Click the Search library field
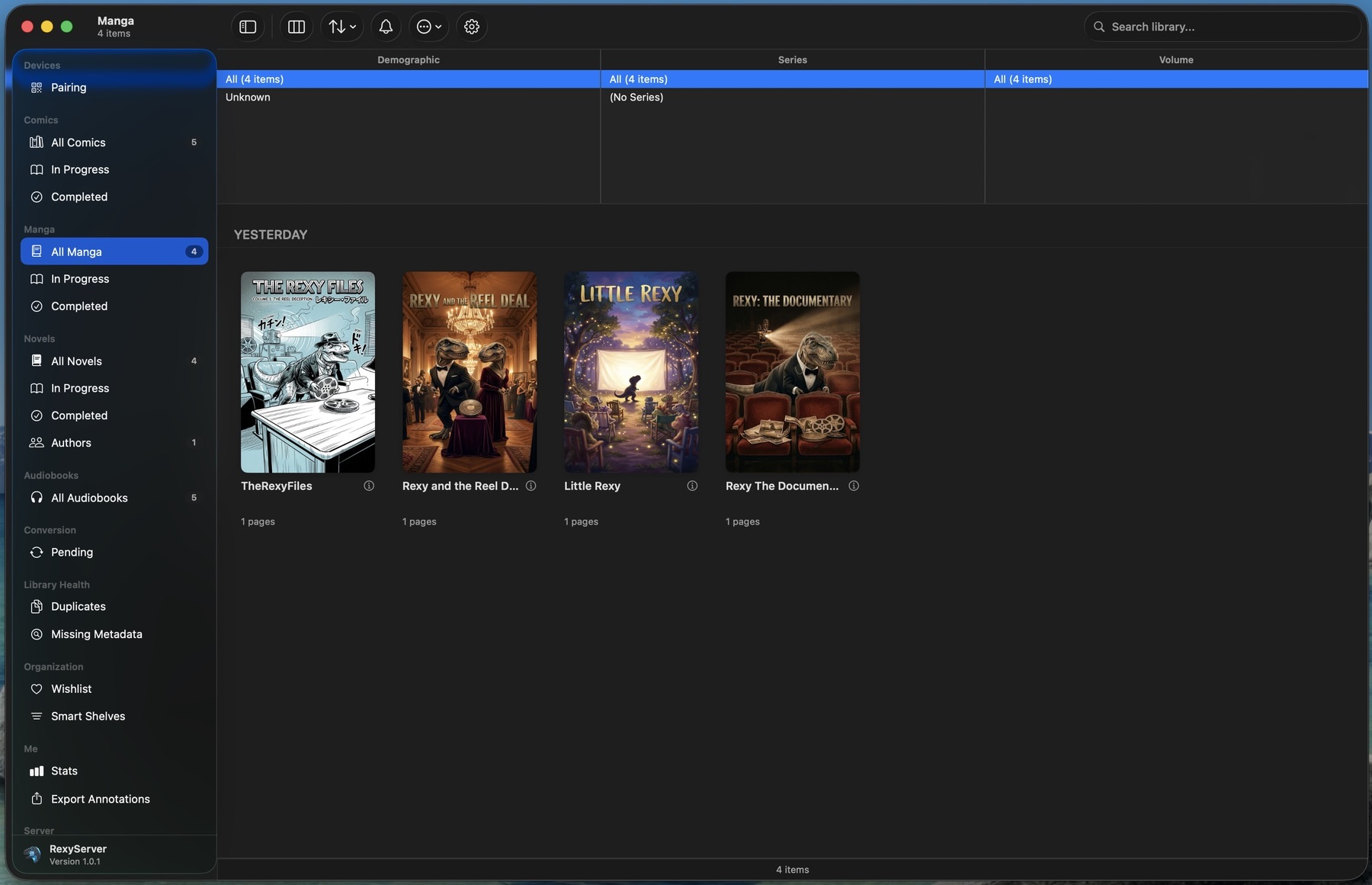Viewport: 1372px width, 885px height. (x=1223, y=27)
